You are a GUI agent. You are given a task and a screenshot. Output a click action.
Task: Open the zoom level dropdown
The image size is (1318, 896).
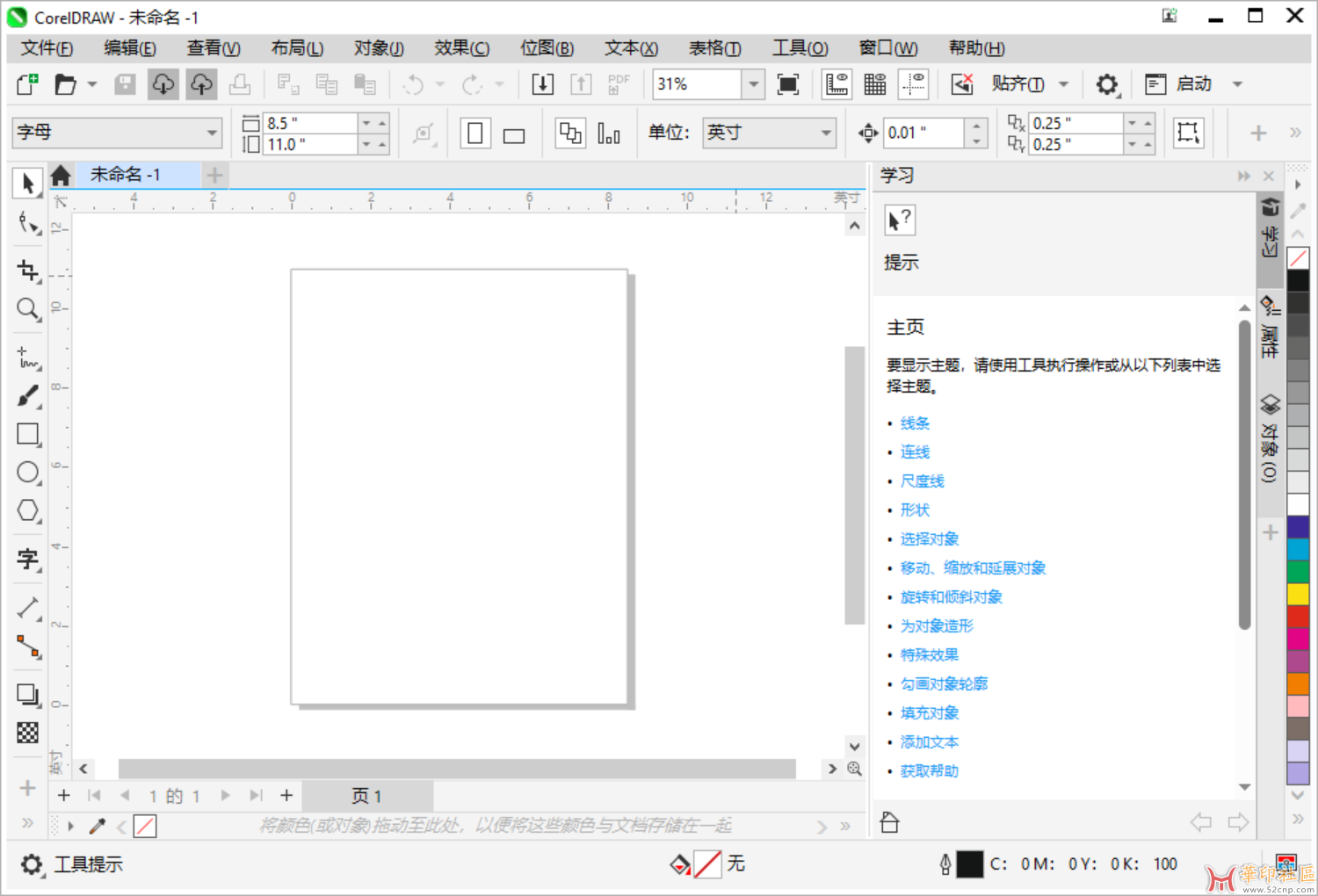click(753, 84)
